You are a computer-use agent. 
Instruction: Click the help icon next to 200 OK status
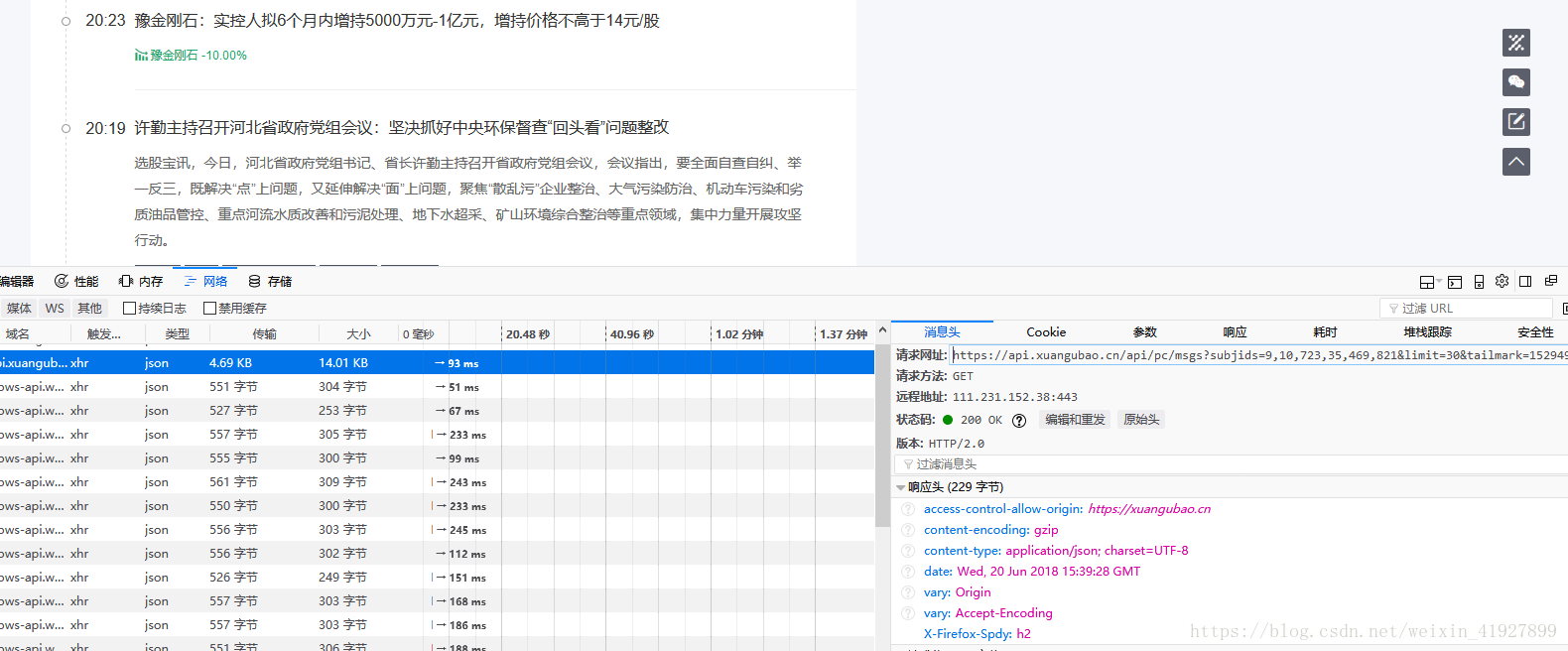click(1019, 421)
